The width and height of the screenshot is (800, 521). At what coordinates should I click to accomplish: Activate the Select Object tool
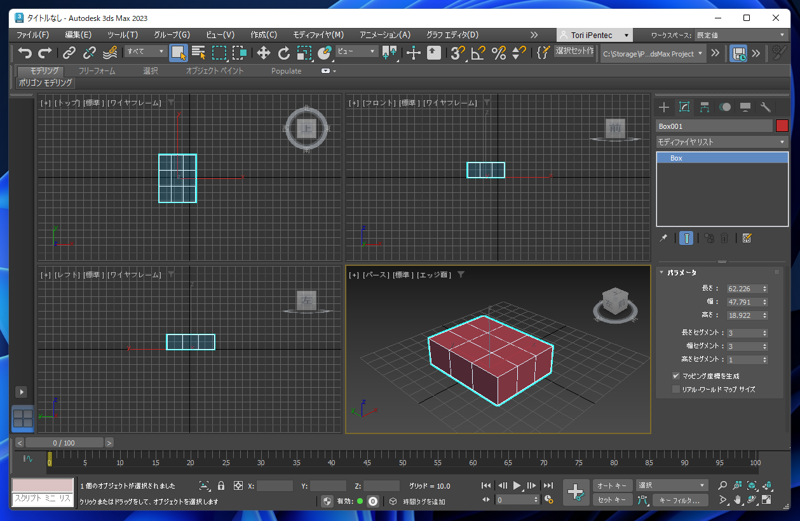[x=178, y=53]
